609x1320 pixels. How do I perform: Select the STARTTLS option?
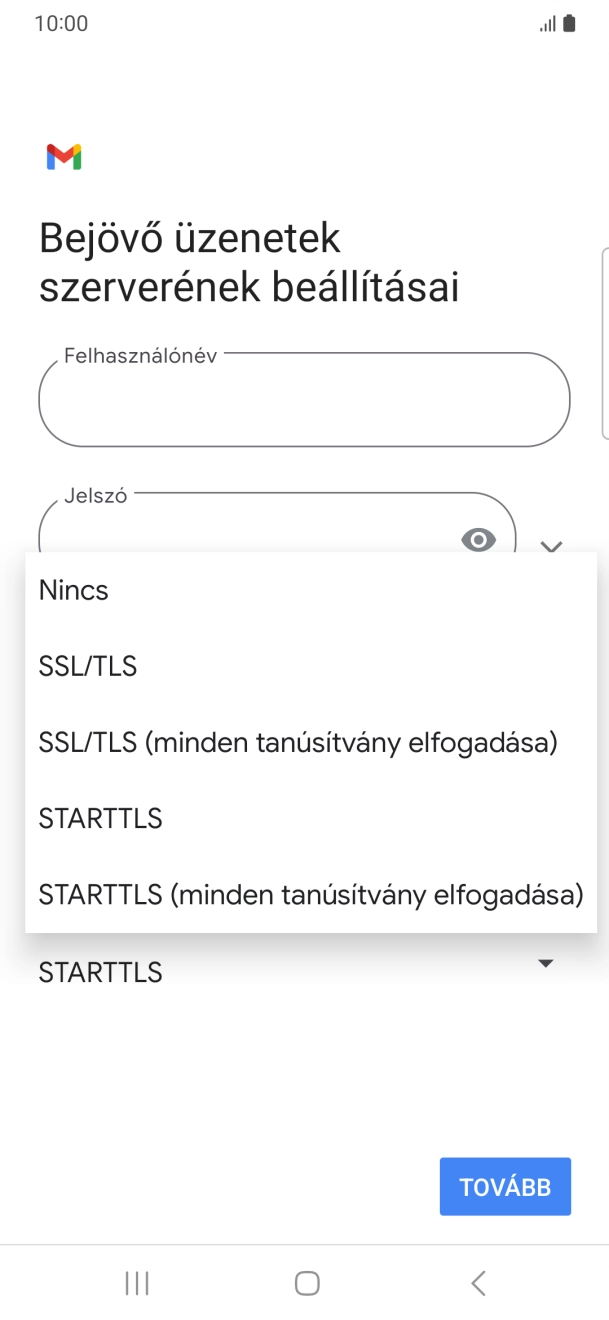[100, 818]
